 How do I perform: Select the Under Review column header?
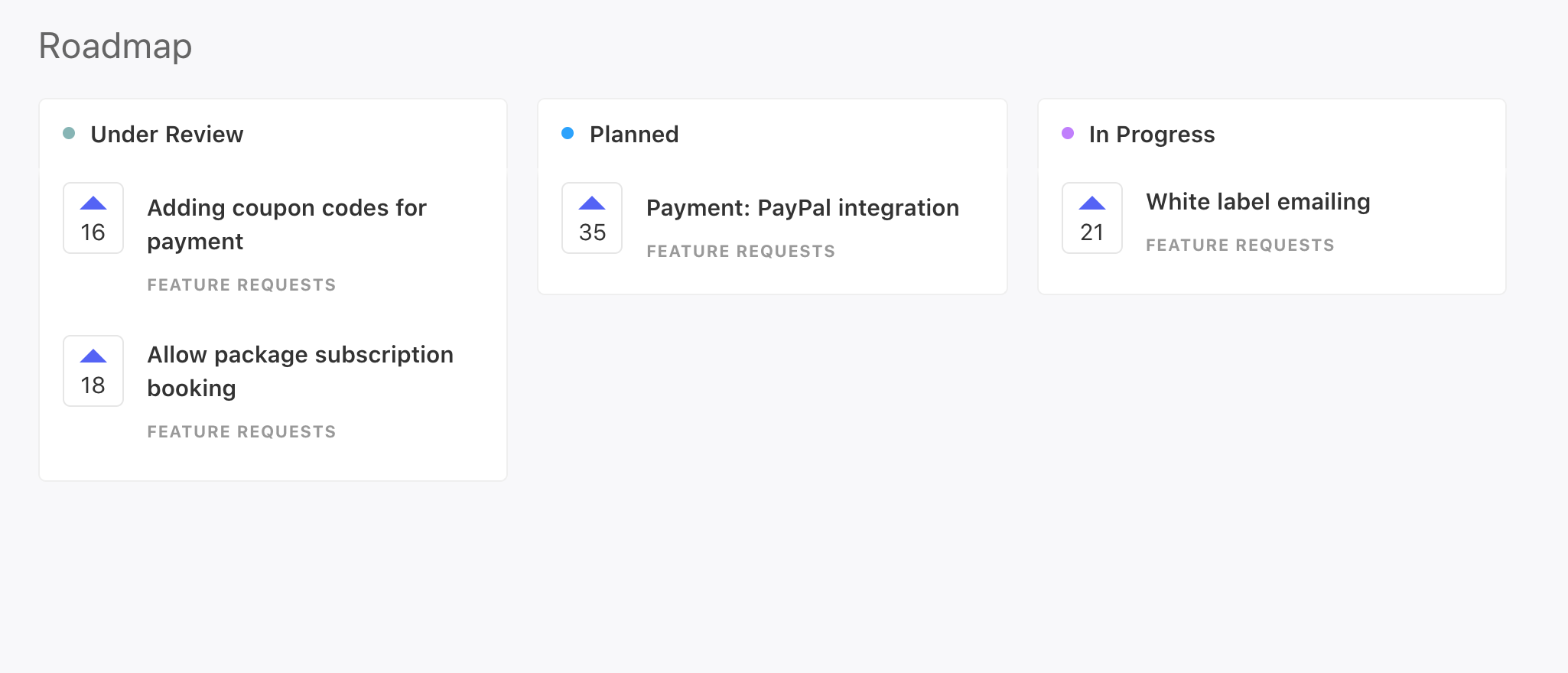[x=167, y=135]
